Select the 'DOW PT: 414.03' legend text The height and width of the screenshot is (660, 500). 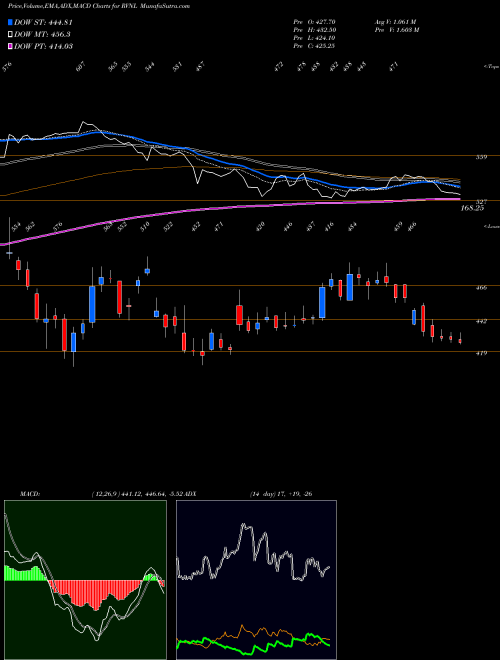(x=43, y=46)
